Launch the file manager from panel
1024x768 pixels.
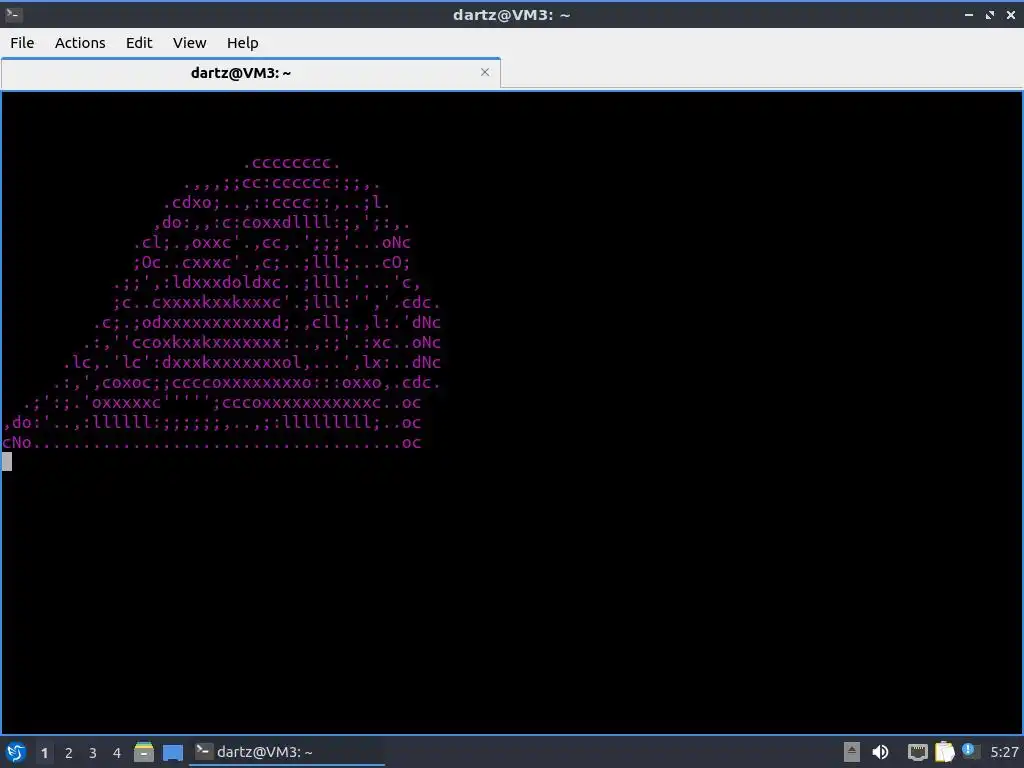[x=144, y=752]
